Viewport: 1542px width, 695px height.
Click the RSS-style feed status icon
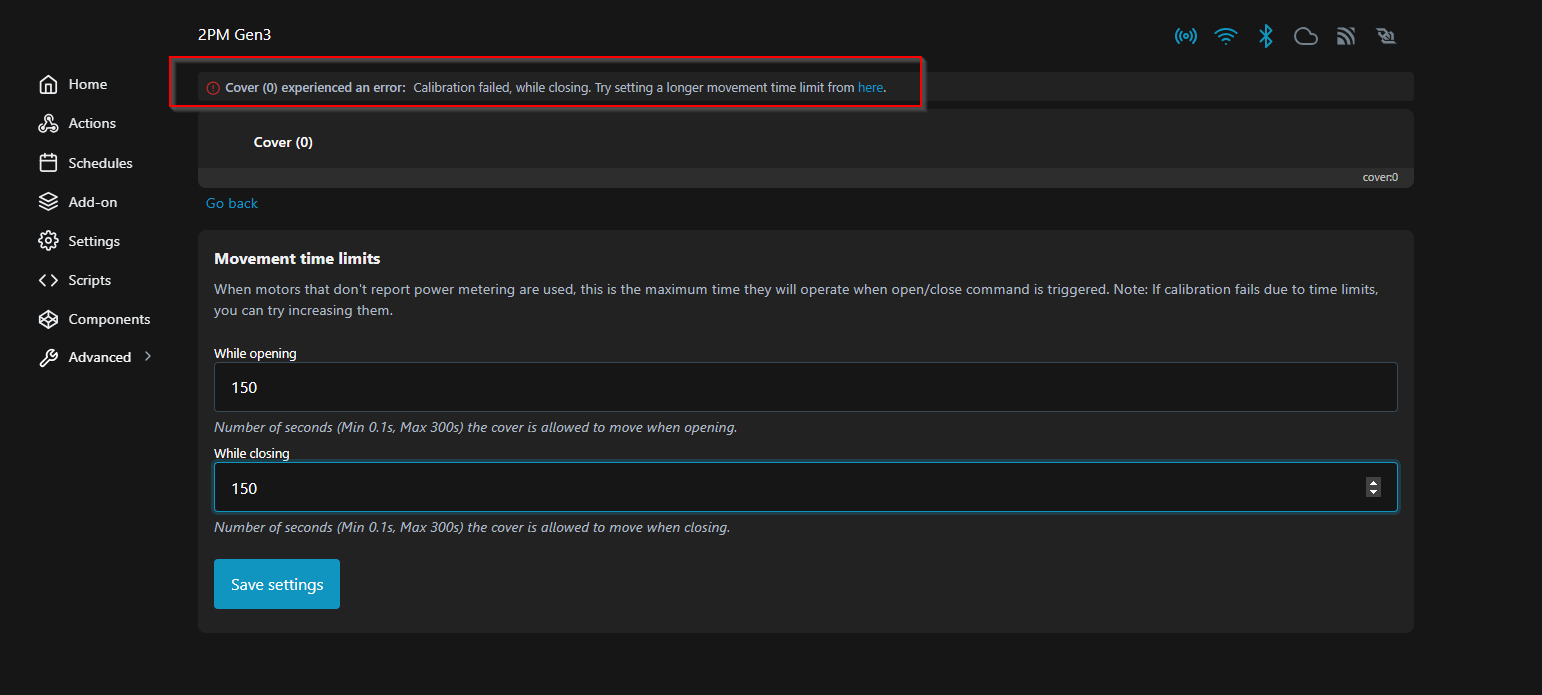(x=1345, y=37)
